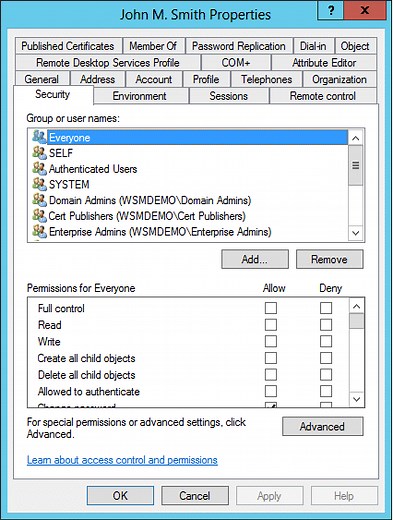393x520 pixels.
Task: Click the question mark help icon in title bar
Action: pyautogui.click(x=330, y=10)
